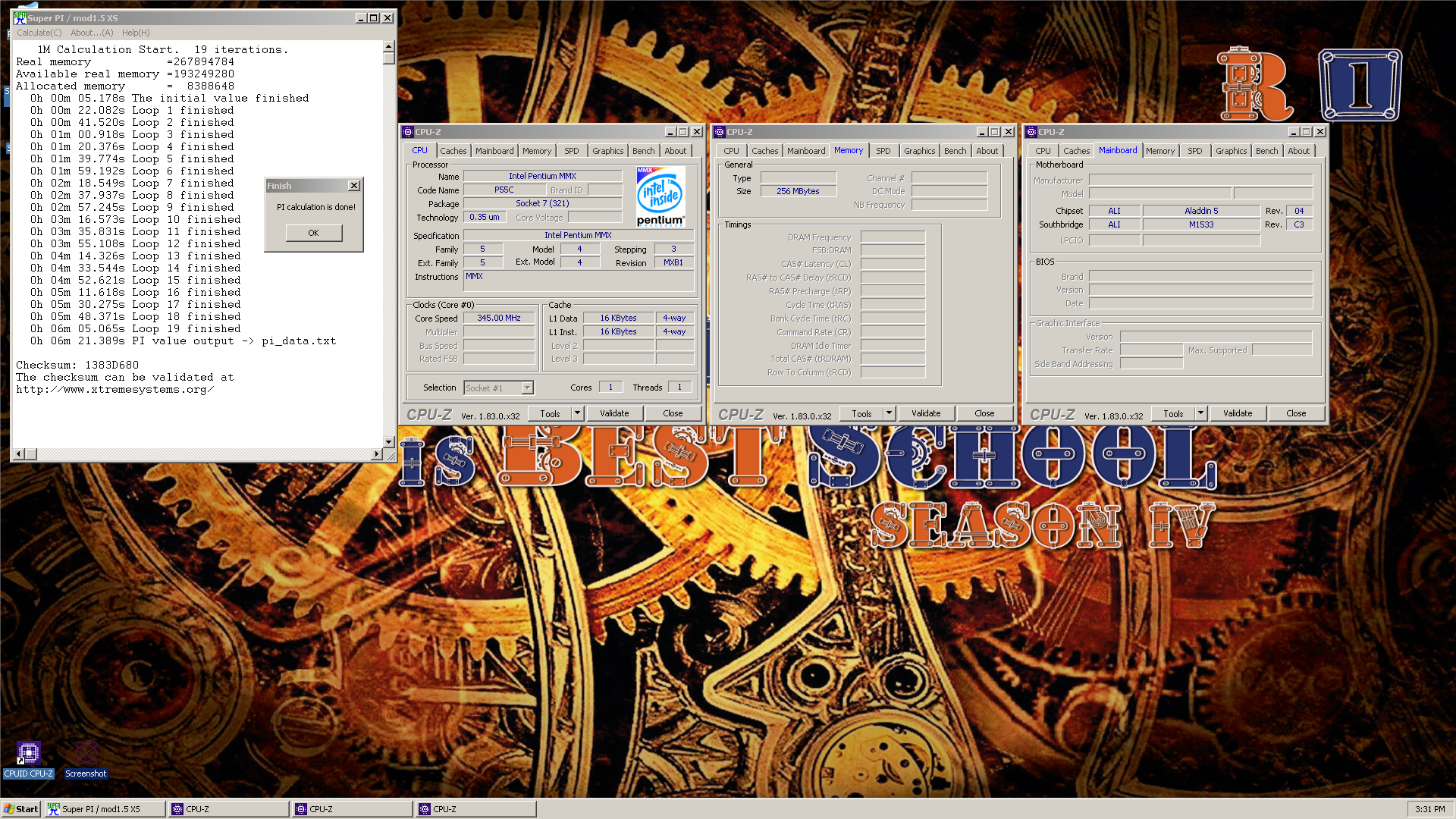Click Super PI vertical scrollbar down arrow
This screenshot has height=819, width=1456.
point(389,442)
